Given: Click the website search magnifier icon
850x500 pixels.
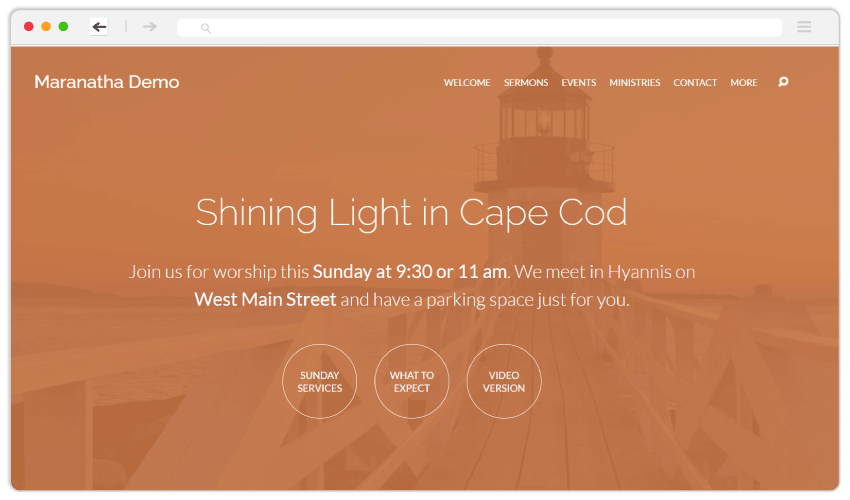Looking at the screenshot, I should tap(783, 82).
